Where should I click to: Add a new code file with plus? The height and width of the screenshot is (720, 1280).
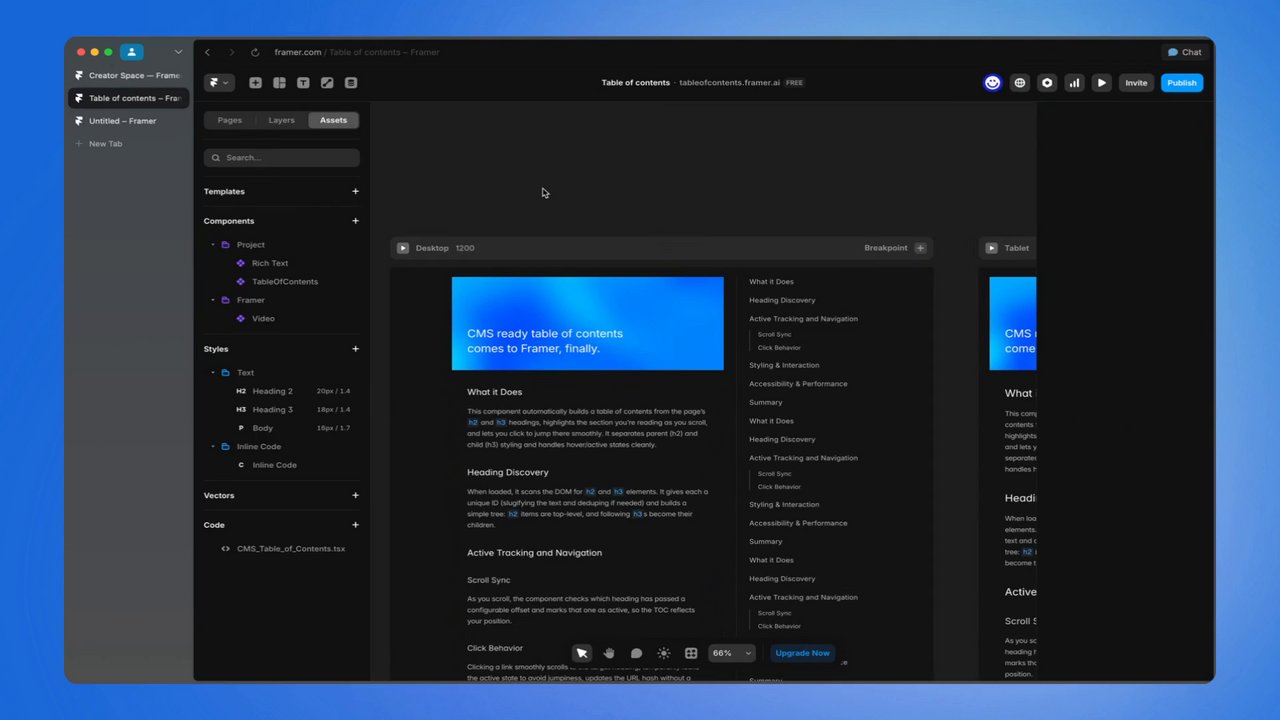click(355, 525)
